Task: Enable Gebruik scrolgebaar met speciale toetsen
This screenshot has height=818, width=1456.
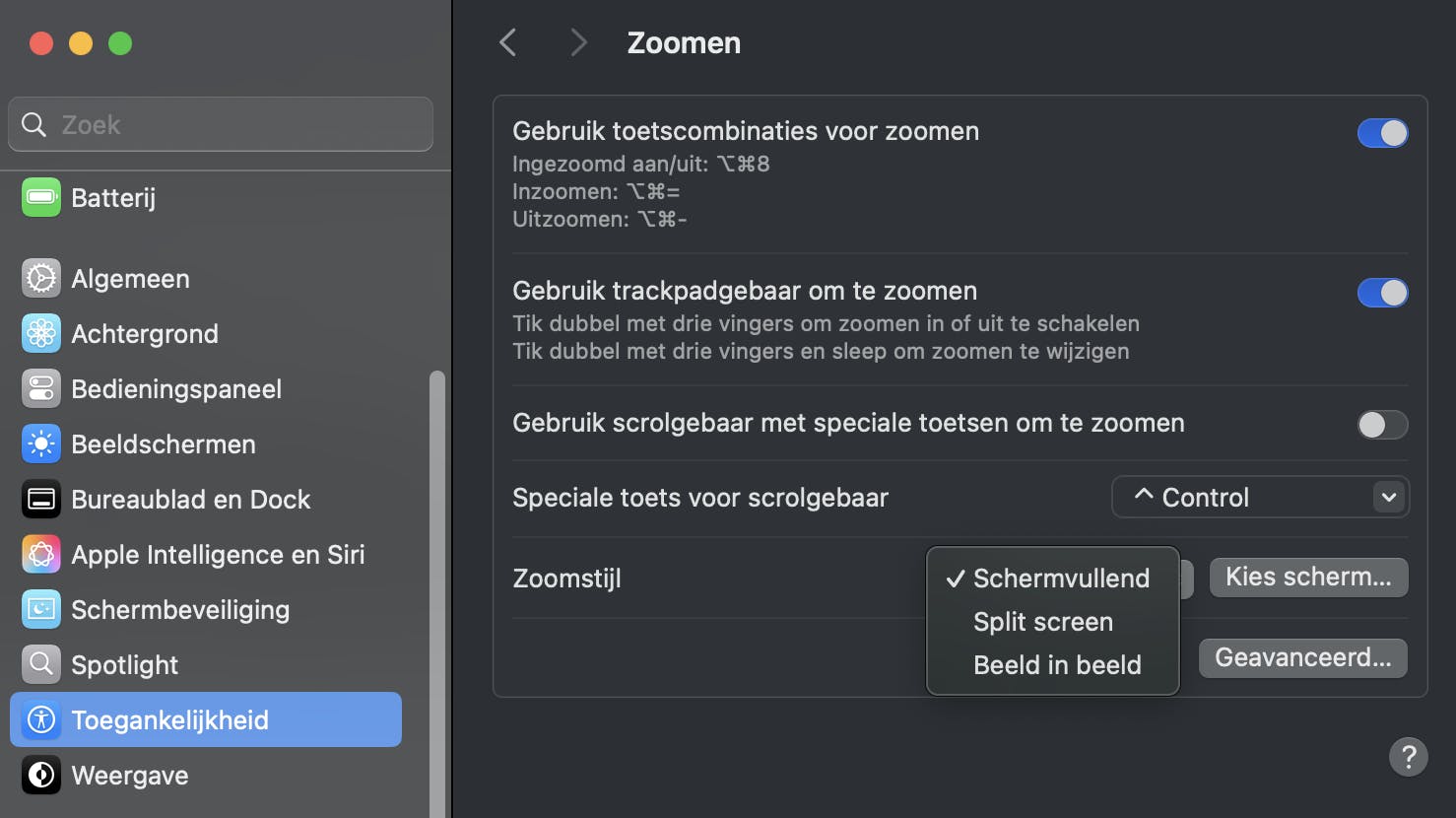Action: tap(1382, 425)
